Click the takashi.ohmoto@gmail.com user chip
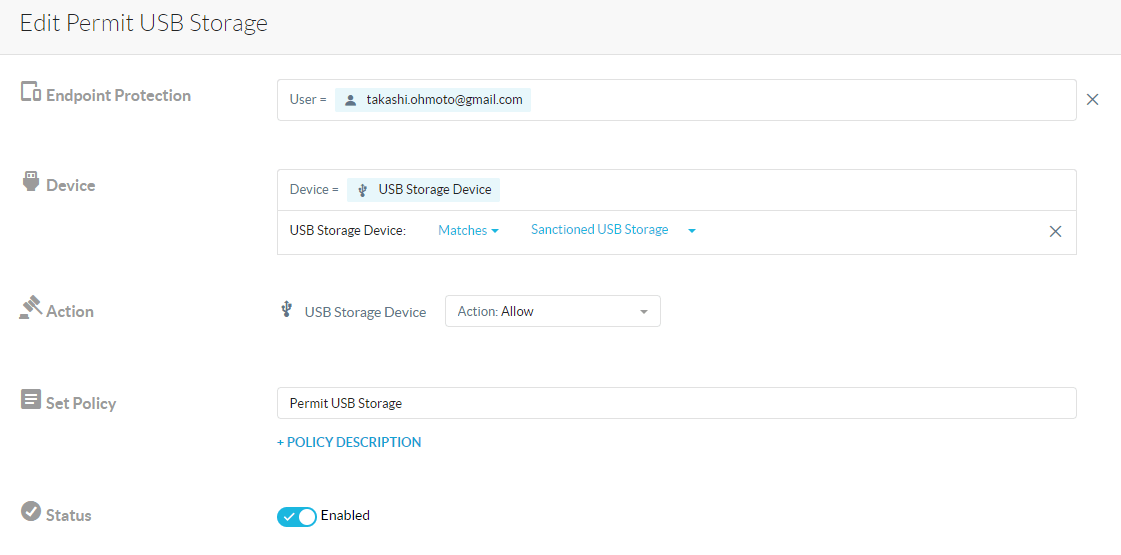The width and height of the screenshot is (1121, 555). (433, 100)
